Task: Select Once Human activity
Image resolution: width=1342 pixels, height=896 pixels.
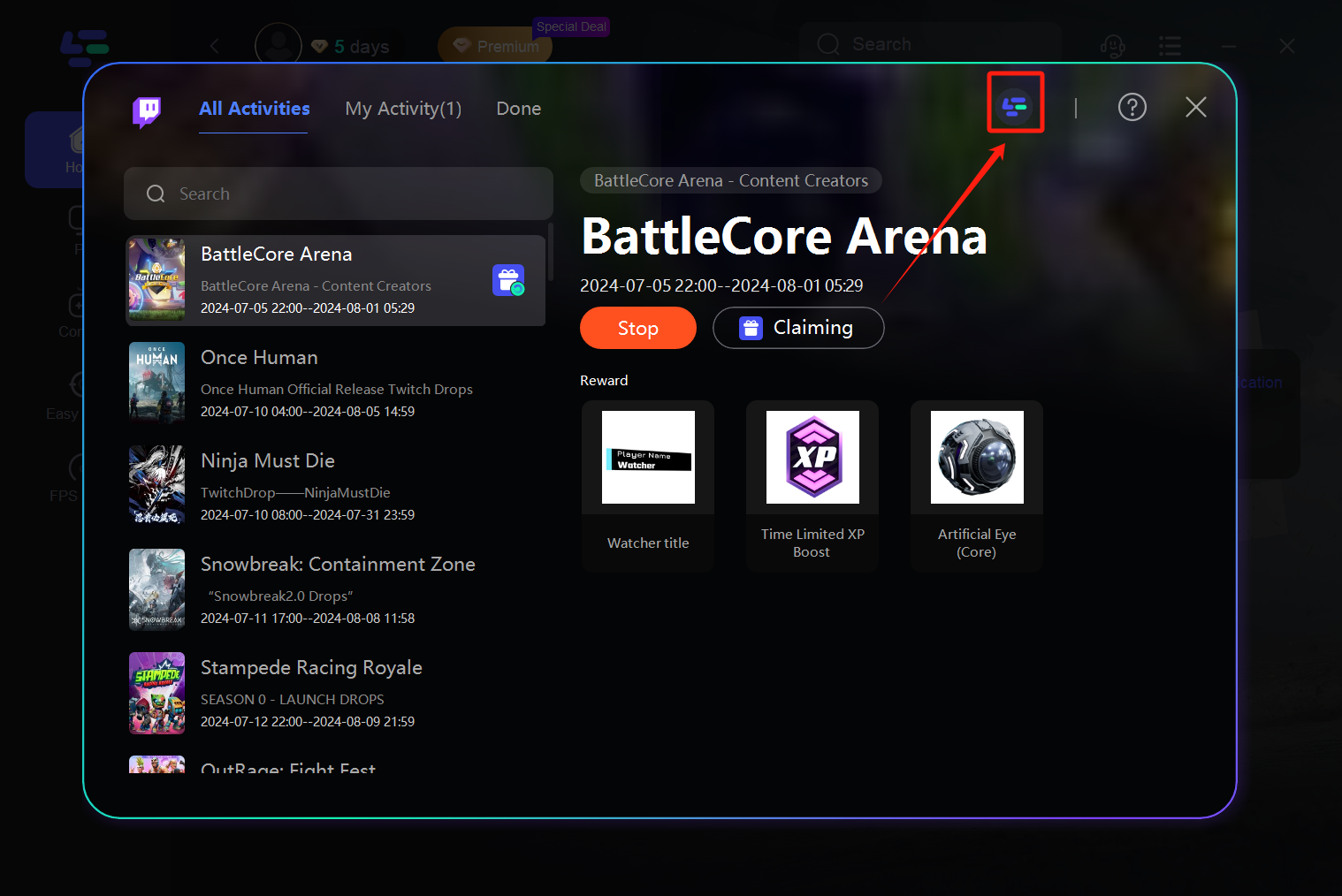Action: [335, 383]
